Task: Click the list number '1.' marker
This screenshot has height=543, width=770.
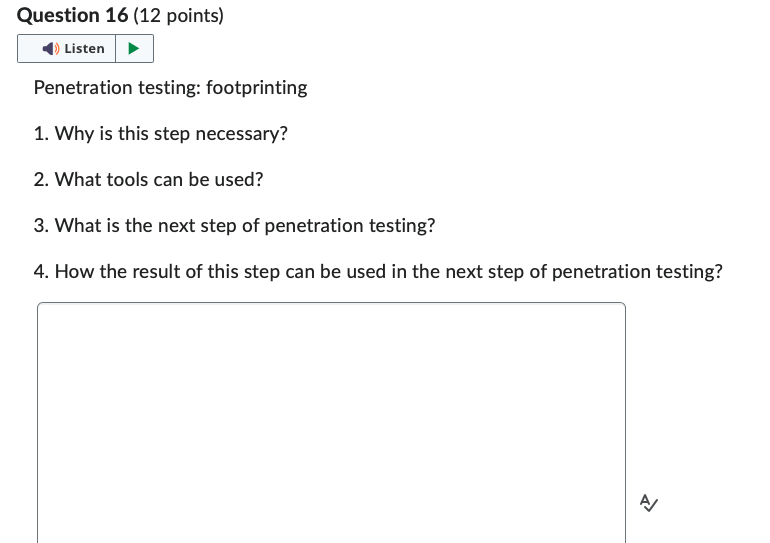Action: 41,134
